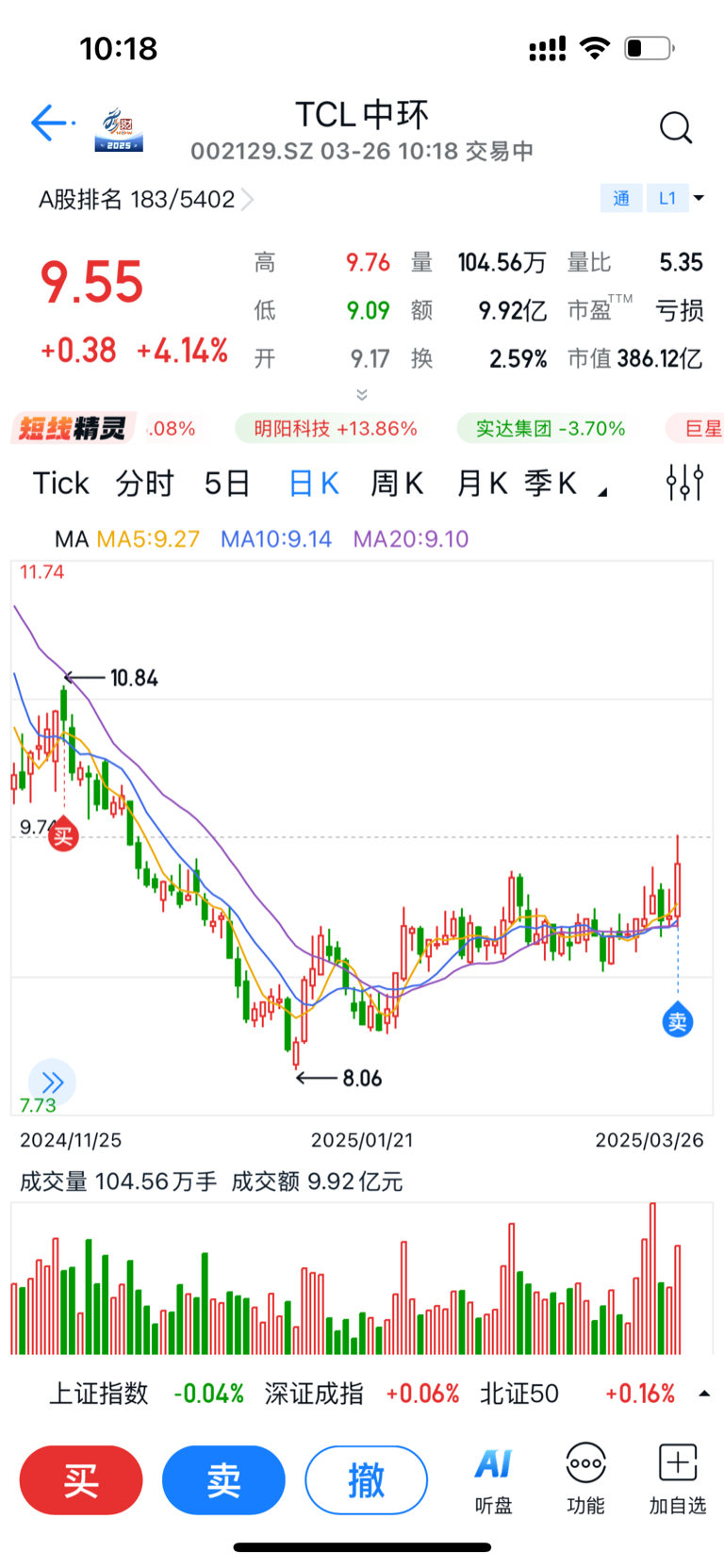Switch to 5日 tab
Viewport: 724px width, 1568px height.
227,484
